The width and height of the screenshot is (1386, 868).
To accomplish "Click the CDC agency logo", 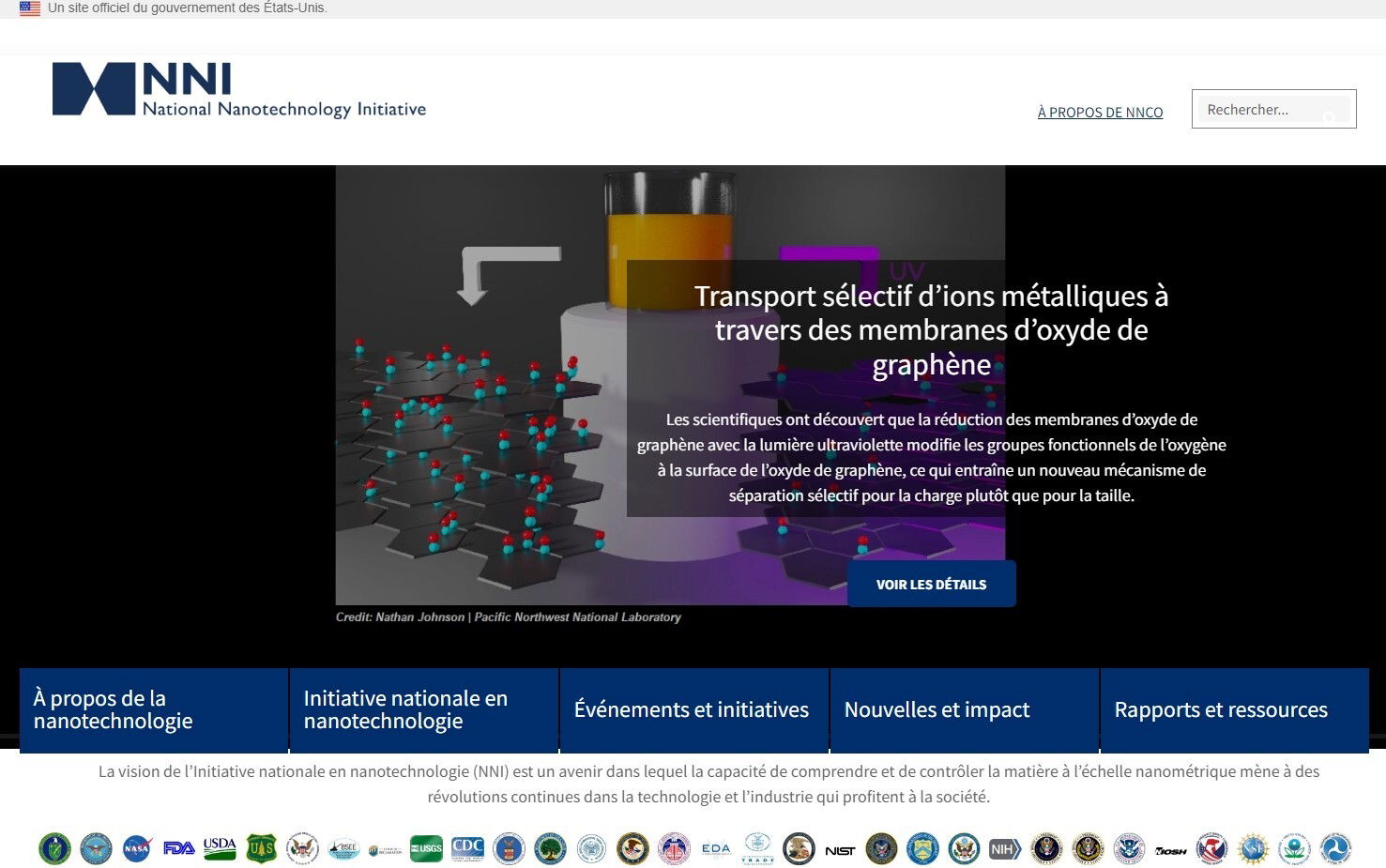I will (467, 848).
